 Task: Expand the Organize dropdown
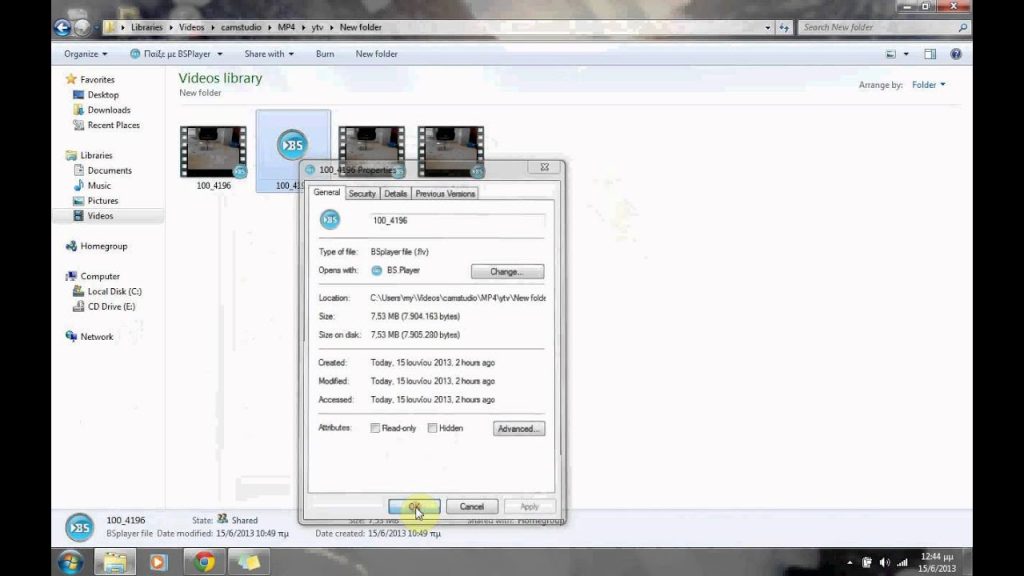[x=86, y=54]
